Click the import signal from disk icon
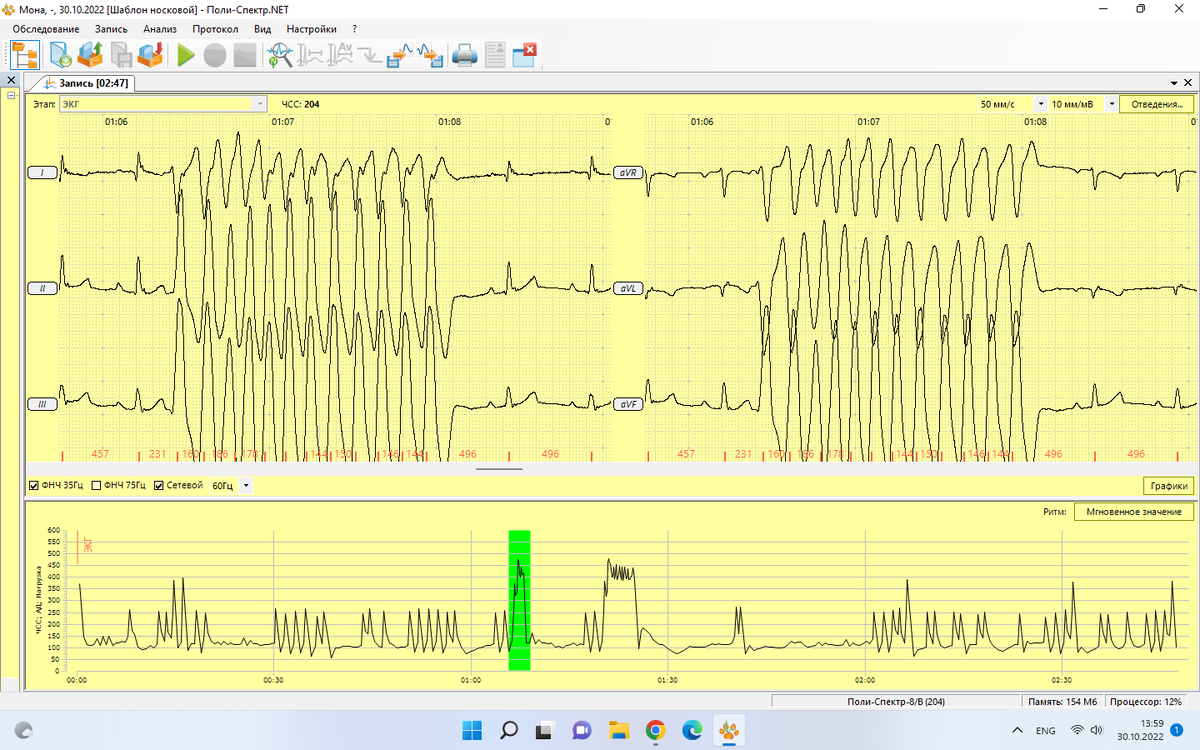 click(431, 55)
